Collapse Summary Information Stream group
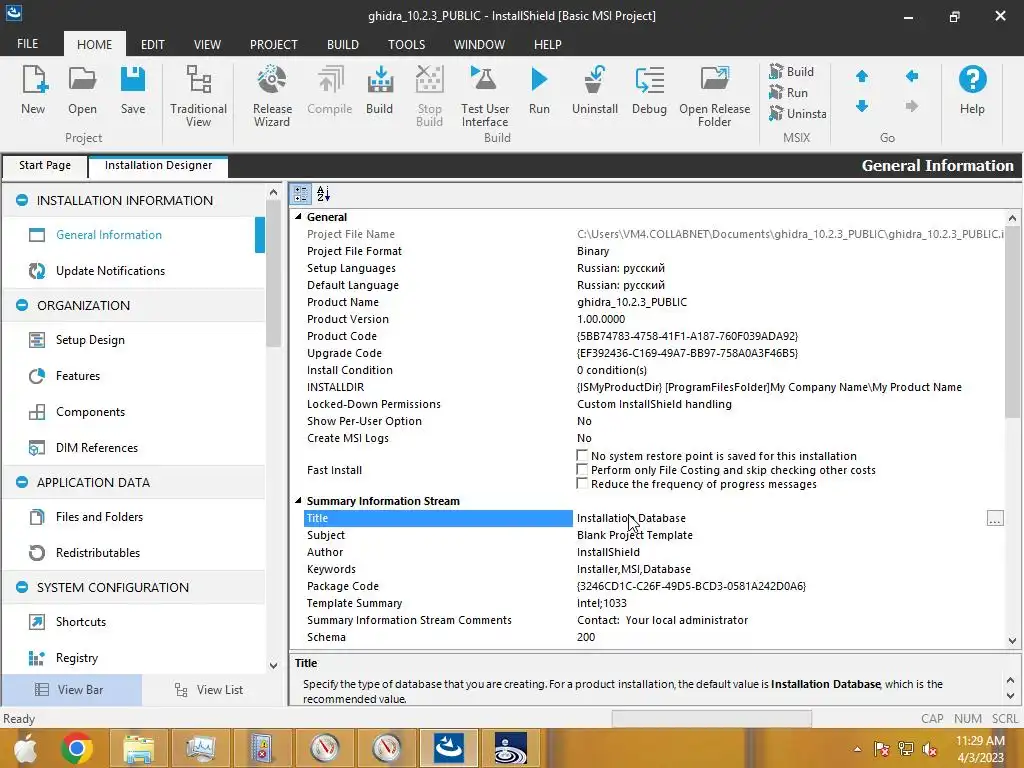The image size is (1024, 768). (298, 501)
